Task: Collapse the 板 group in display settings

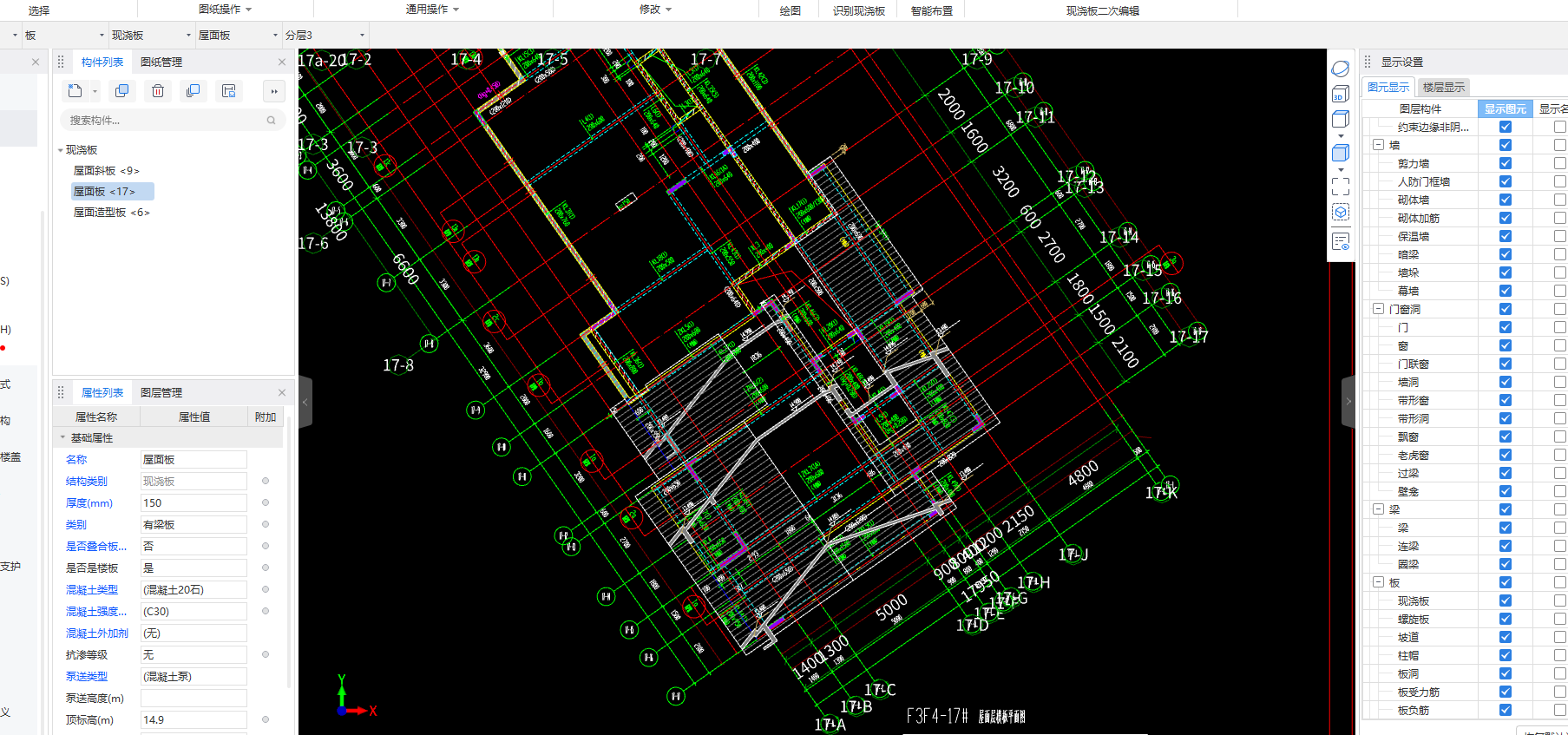Action: point(1378,582)
